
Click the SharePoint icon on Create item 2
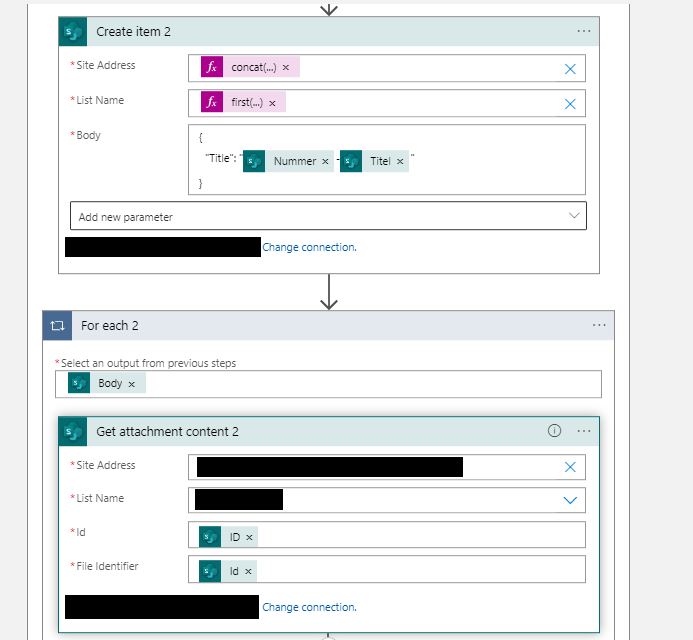pos(73,31)
